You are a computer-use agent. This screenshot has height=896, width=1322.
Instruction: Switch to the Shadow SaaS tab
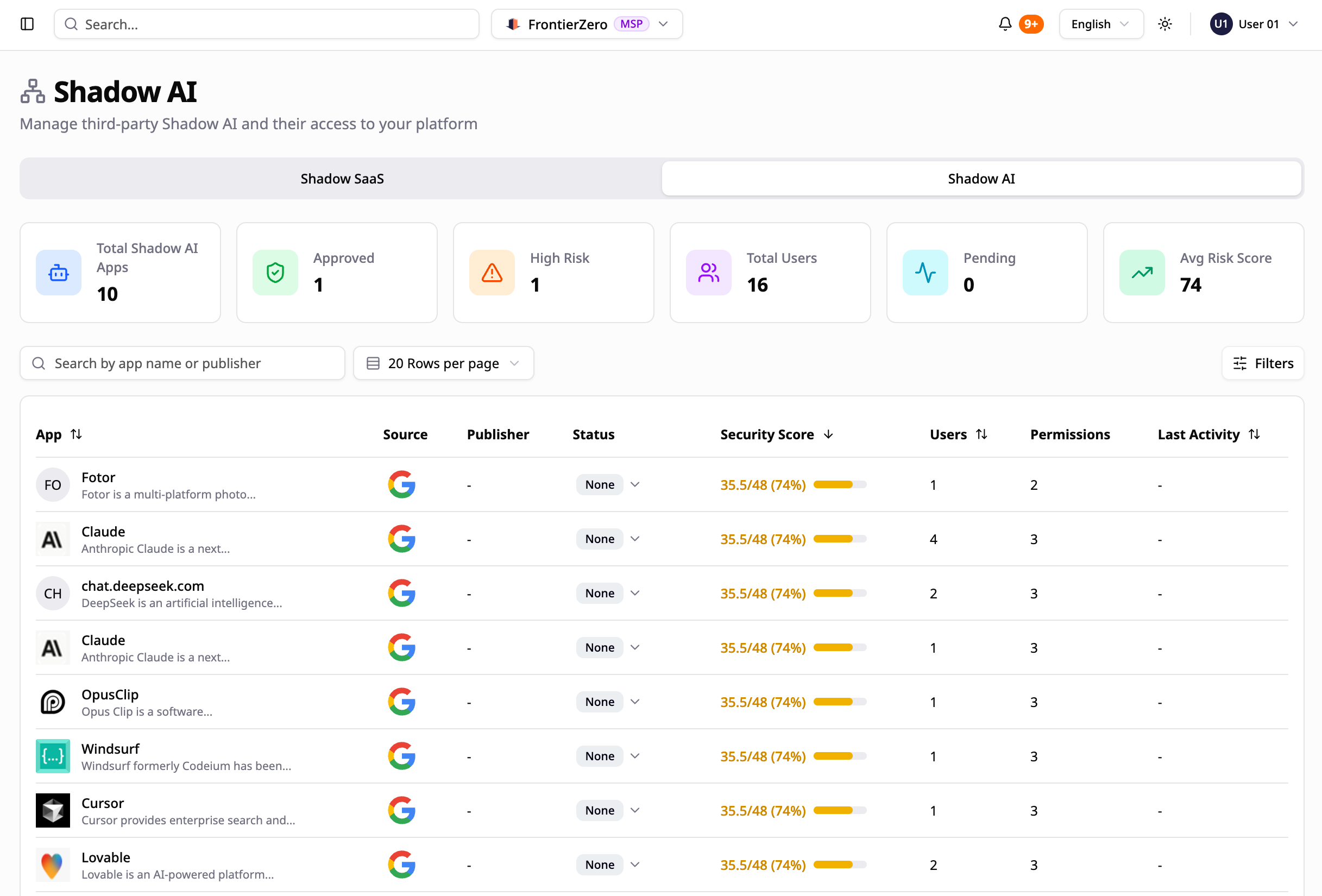(x=342, y=179)
